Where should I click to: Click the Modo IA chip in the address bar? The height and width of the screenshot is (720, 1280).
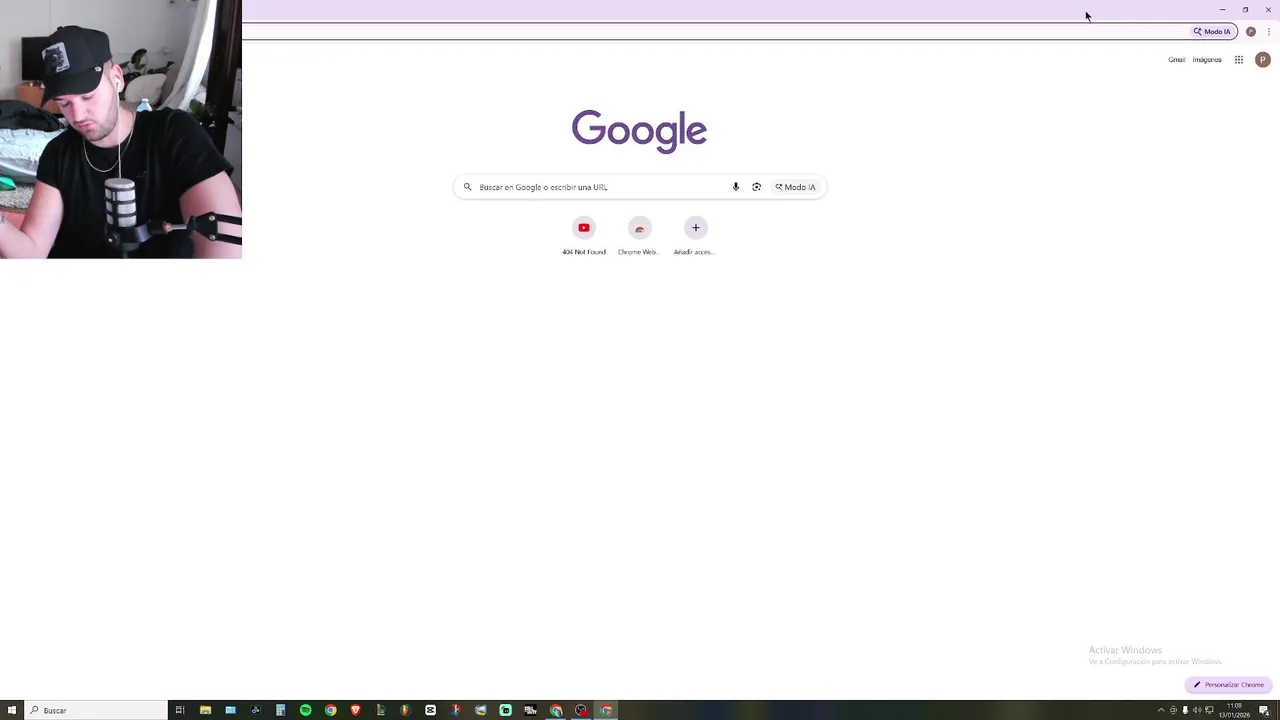[x=1212, y=31]
